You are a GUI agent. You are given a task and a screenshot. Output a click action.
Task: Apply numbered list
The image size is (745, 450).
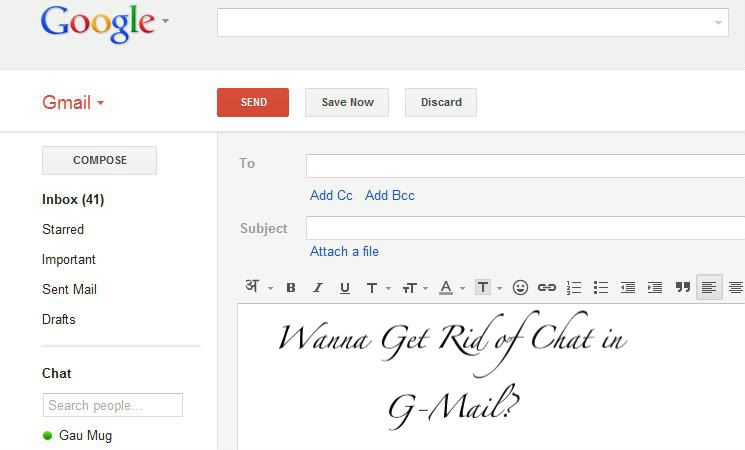coord(574,287)
